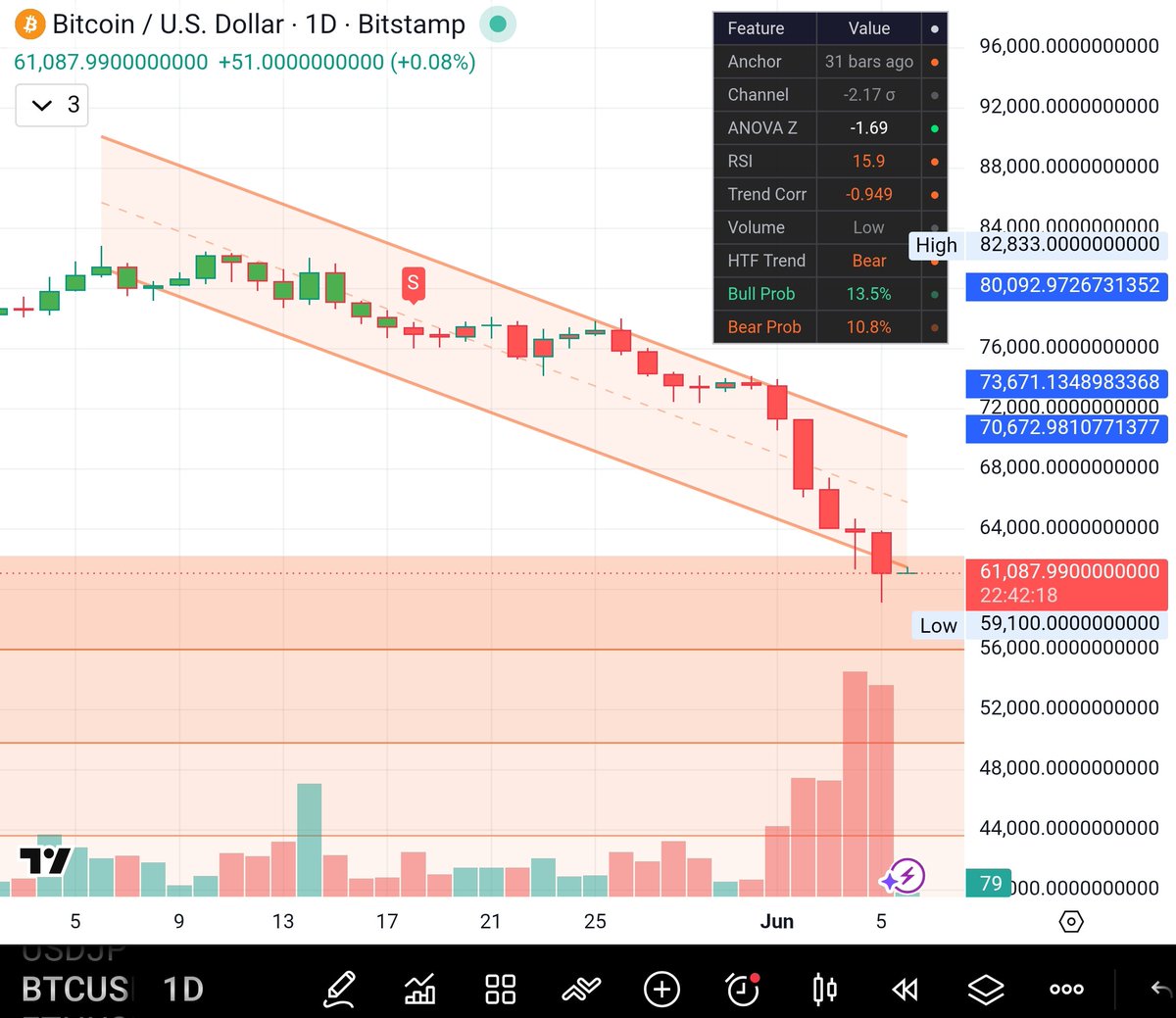Viewport: 1176px width, 1018px height.
Task: Tap the countdown timer 22:42:18
Action: (1018, 596)
